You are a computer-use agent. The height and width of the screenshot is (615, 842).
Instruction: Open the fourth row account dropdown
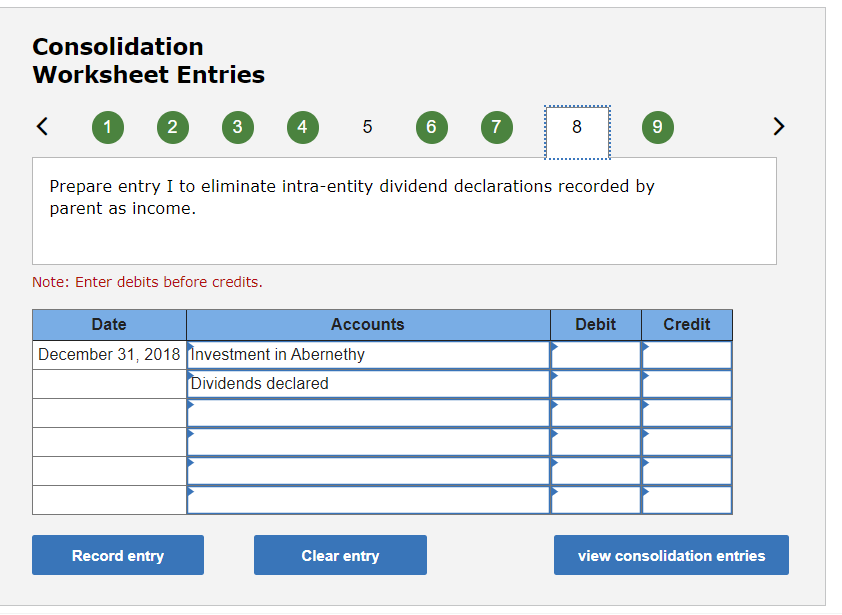click(x=368, y=442)
